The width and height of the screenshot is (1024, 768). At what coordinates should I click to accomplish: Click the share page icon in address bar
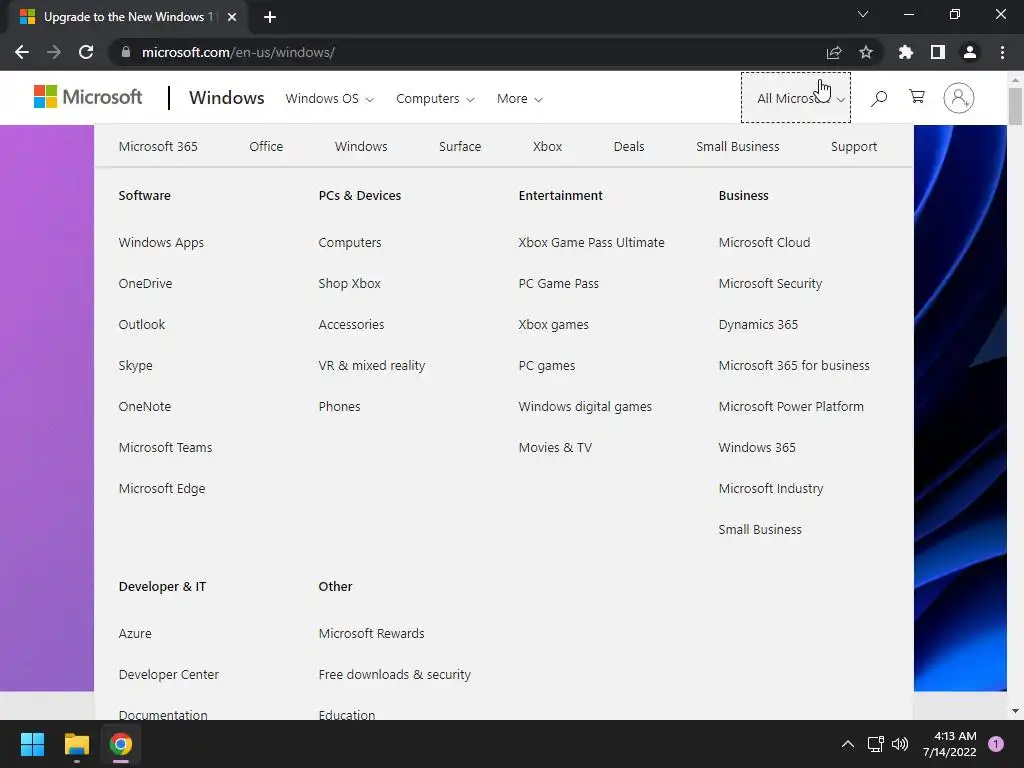click(x=834, y=52)
